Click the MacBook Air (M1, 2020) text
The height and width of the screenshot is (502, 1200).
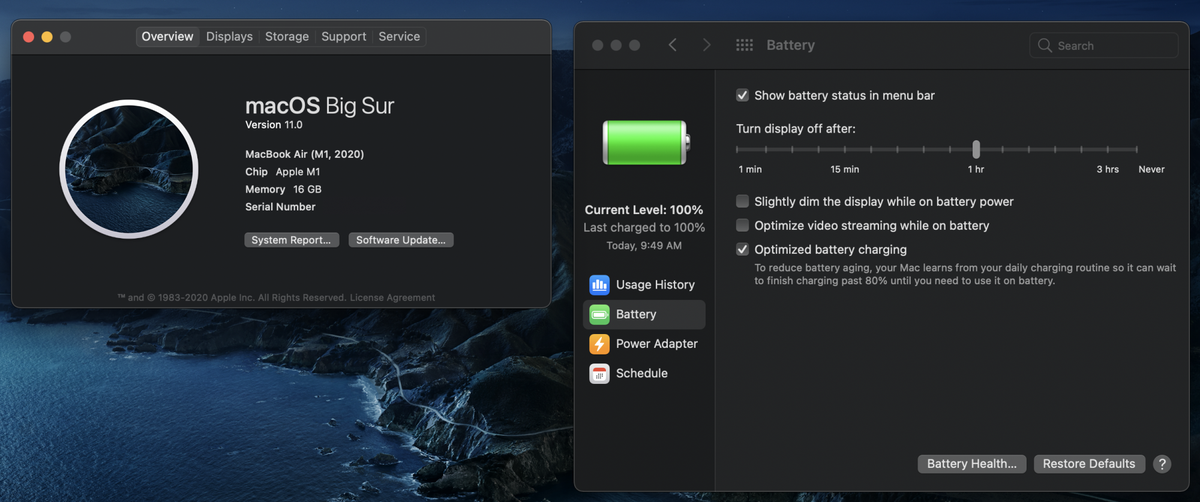(305, 154)
